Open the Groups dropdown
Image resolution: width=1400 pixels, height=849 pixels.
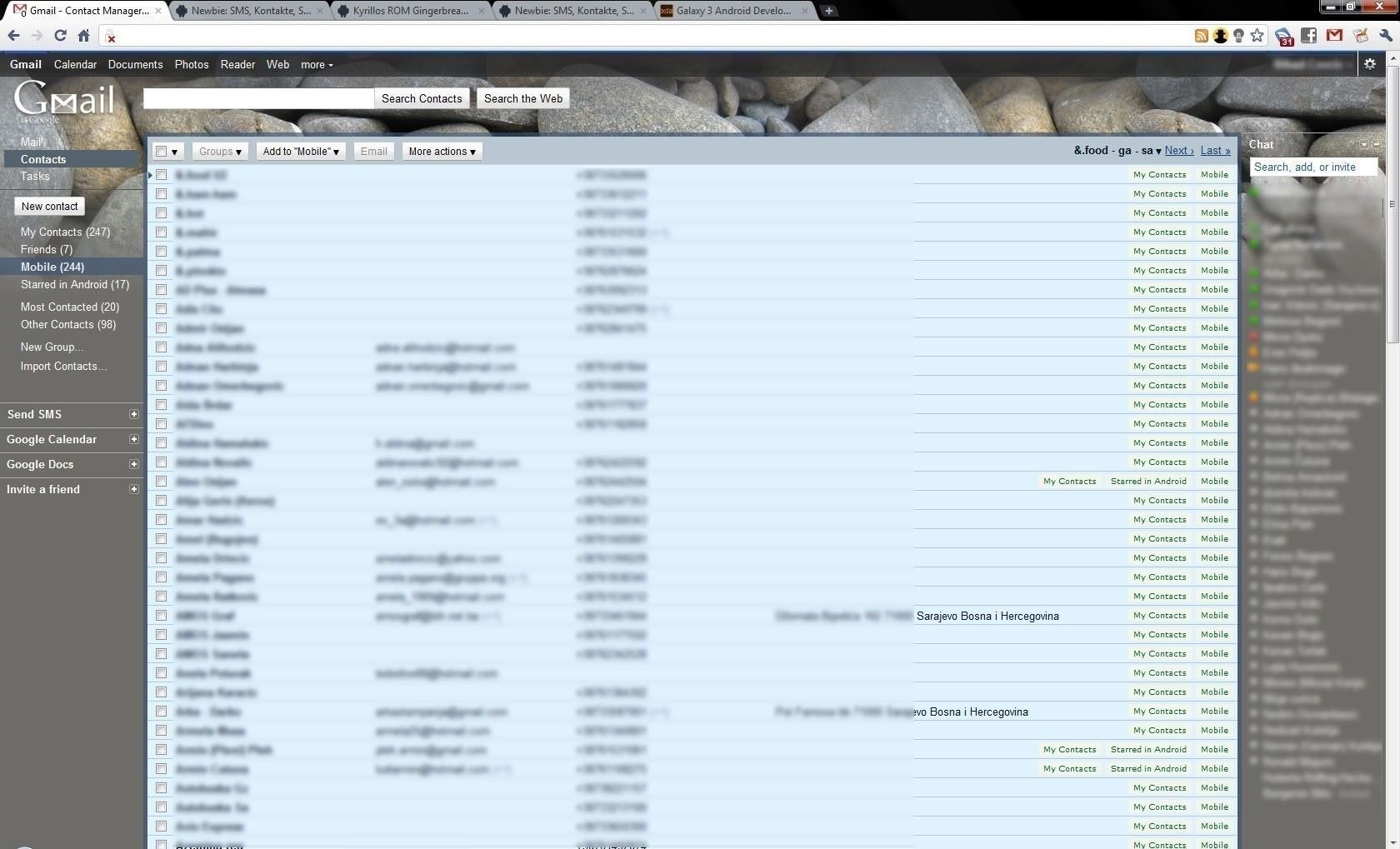[x=220, y=152]
